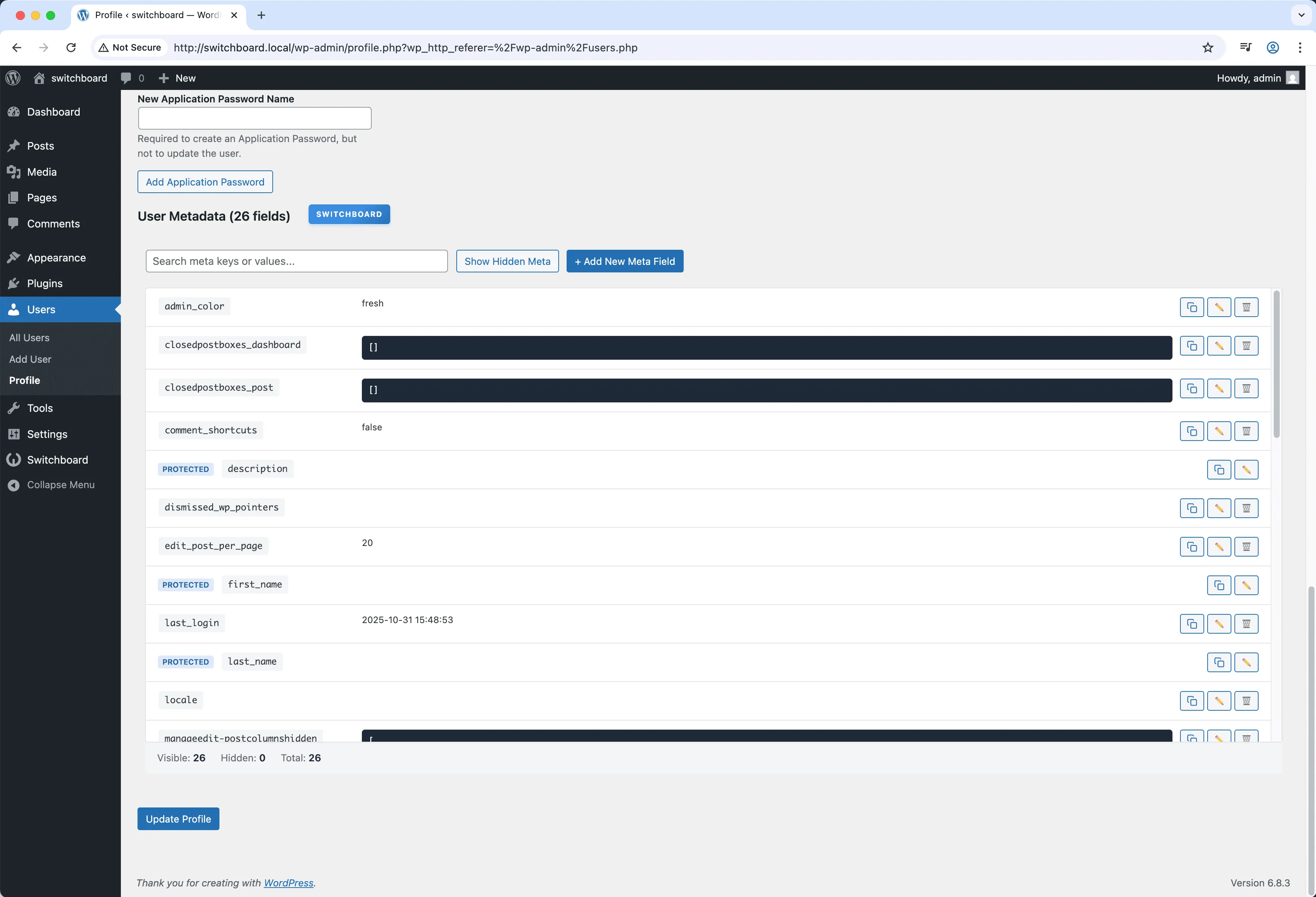
Task: Edit the protected description field
Action: tap(1246, 469)
